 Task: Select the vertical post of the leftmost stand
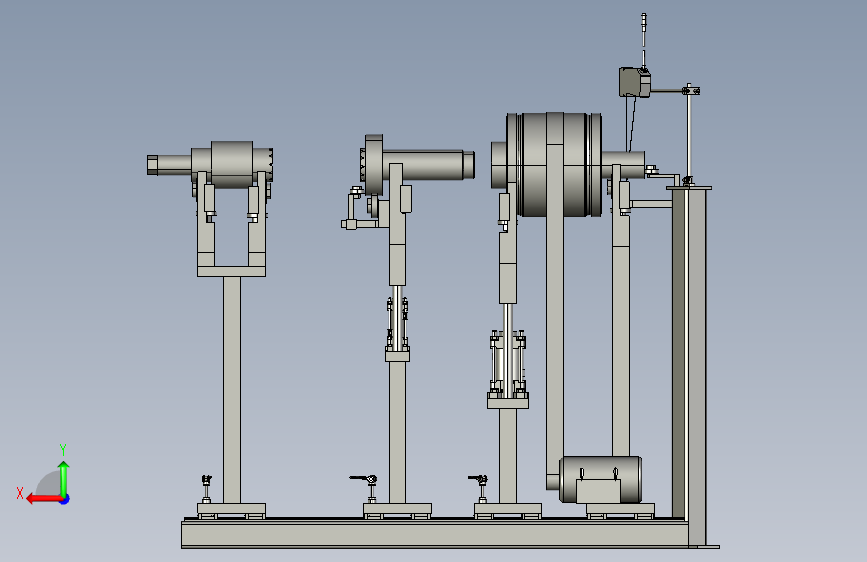232,390
